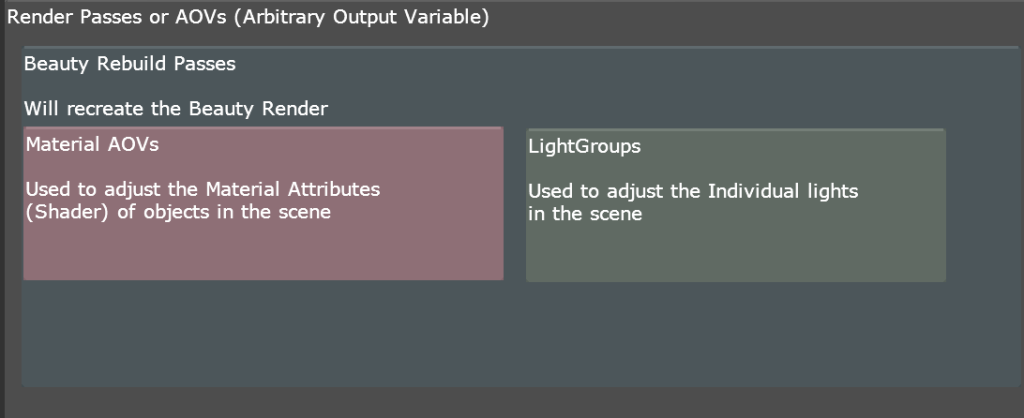Click 'Used to adjust the Individual lights' text
Image resolution: width=1024 pixels, height=418 pixels.
point(693,192)
